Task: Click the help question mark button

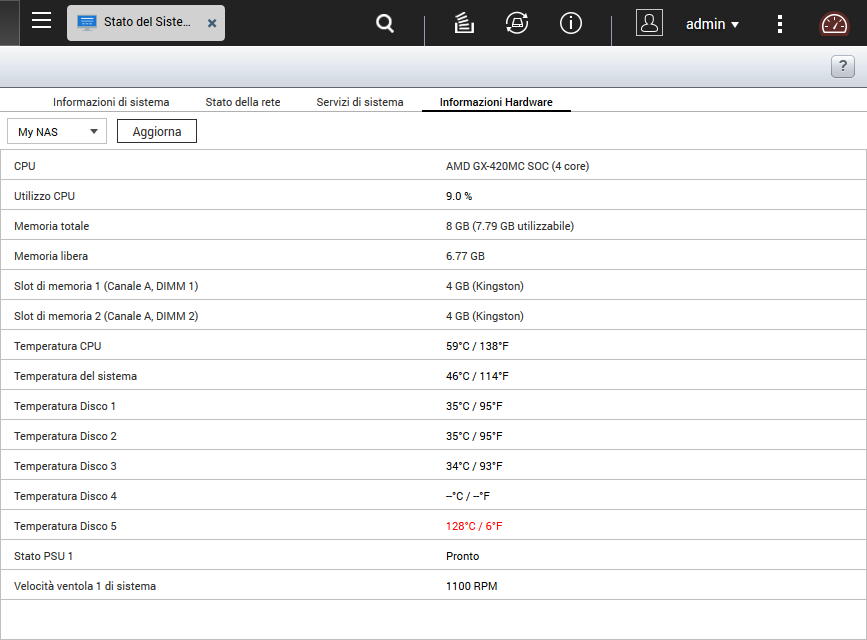Action: point(842,67)
